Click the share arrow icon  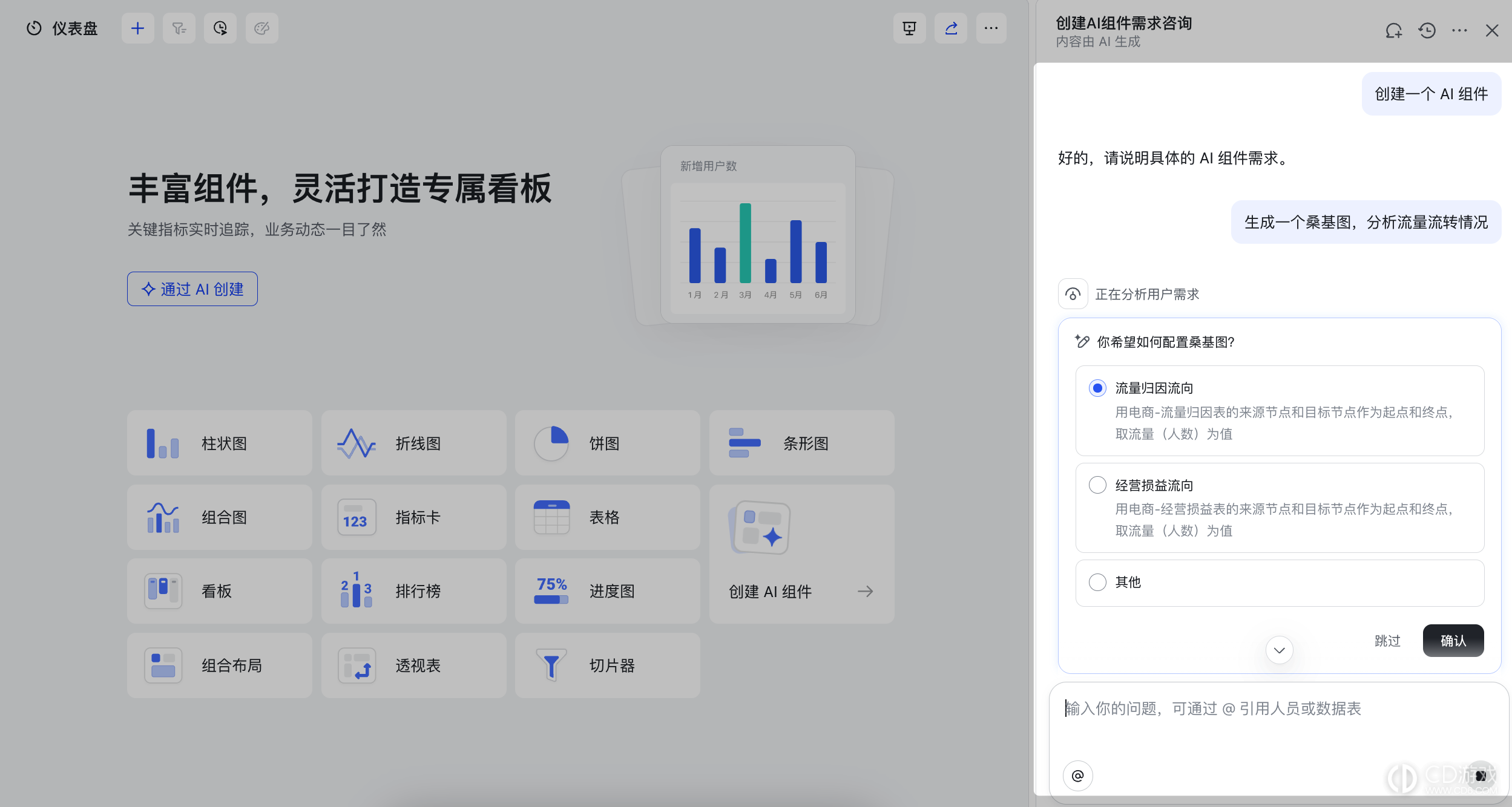[951, 28]
